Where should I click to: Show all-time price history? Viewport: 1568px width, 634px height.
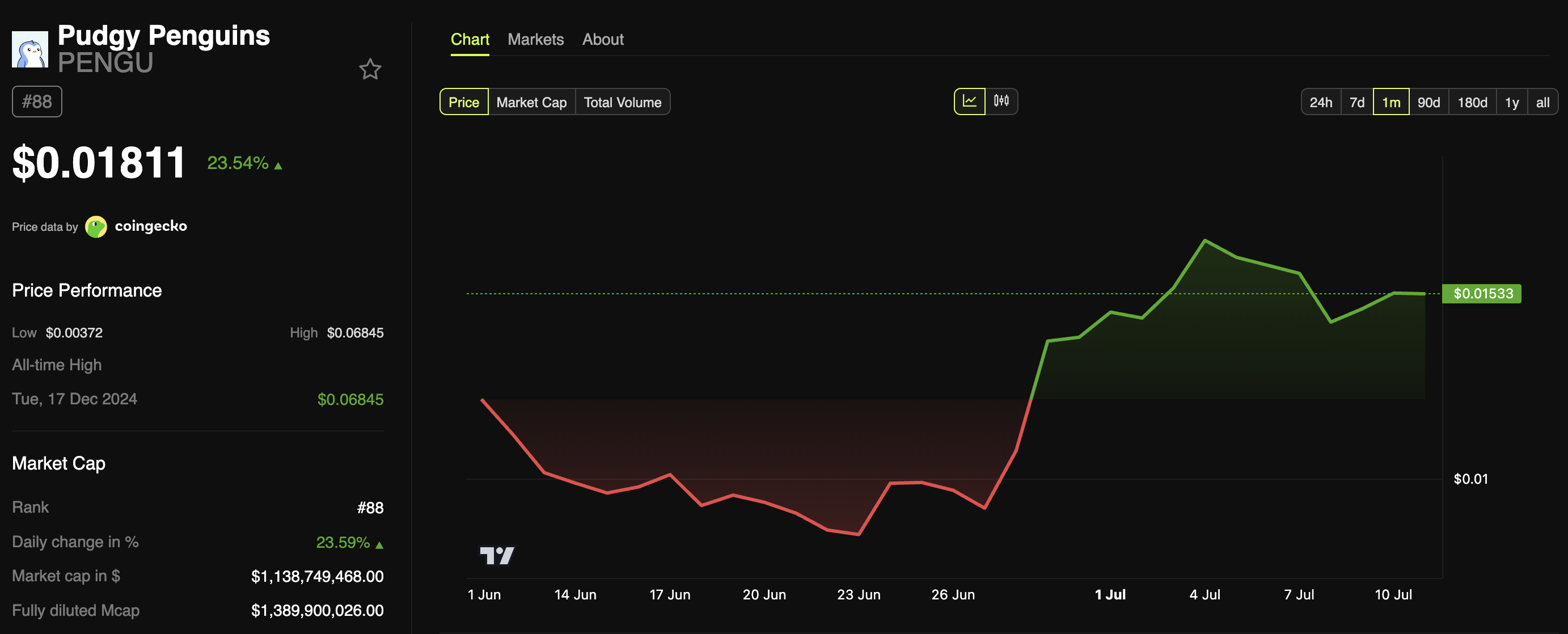[x=1542, y=102]
